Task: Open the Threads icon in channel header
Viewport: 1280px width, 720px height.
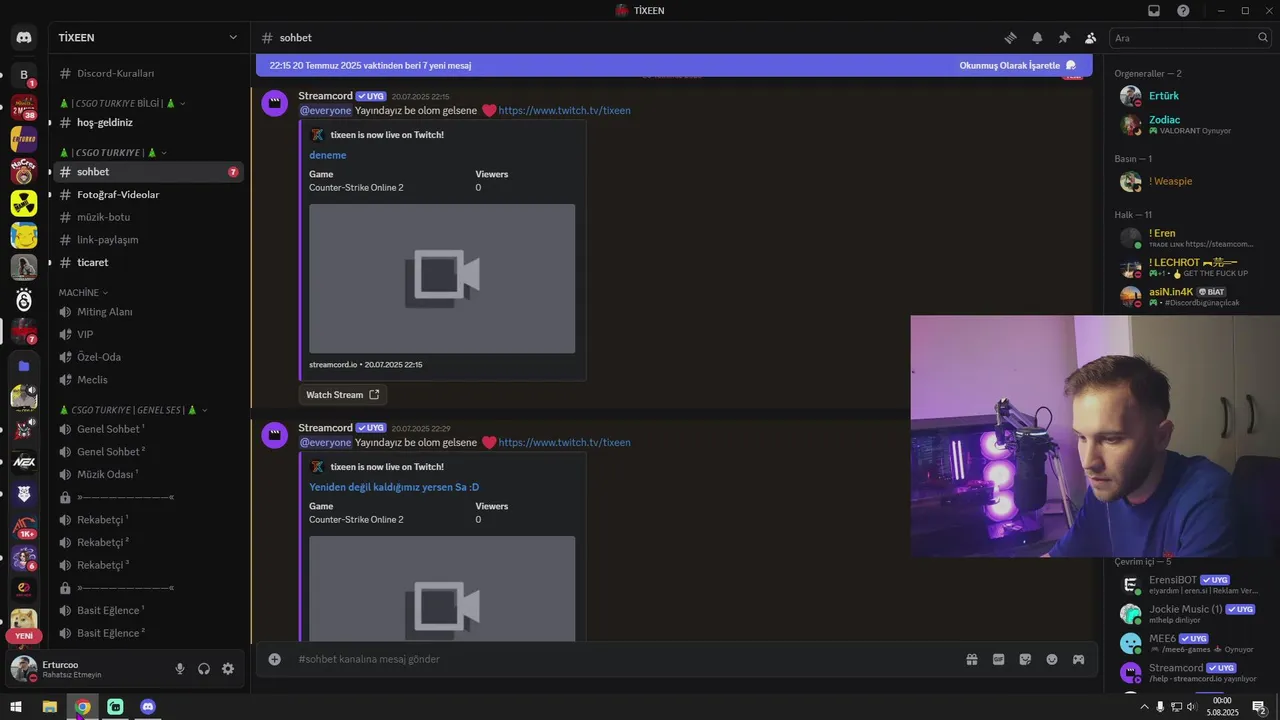Action: pos(1010,38)
